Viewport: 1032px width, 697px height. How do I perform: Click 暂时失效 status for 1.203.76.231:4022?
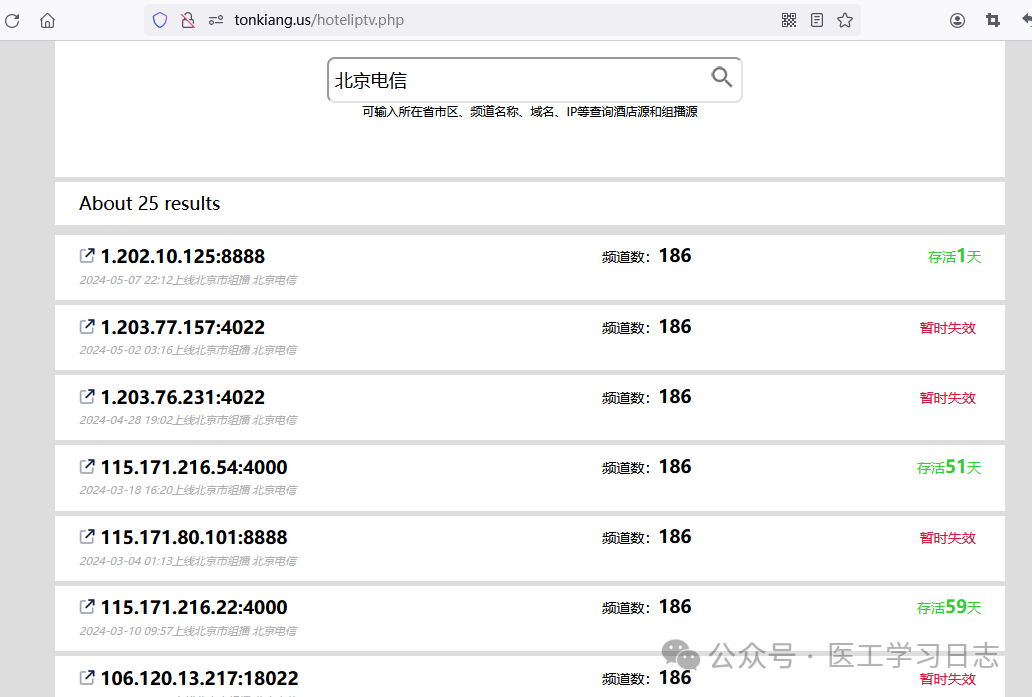948,398
